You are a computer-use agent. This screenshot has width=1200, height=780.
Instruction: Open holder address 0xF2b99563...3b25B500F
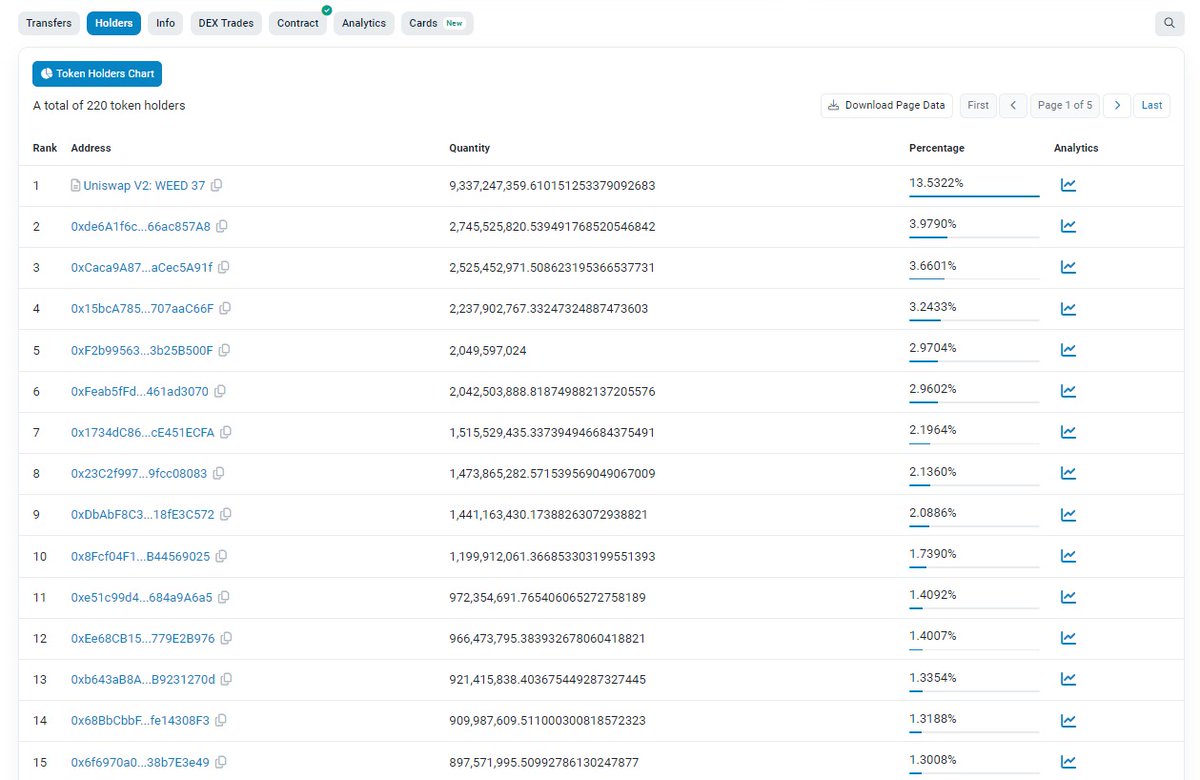(142, 350)
